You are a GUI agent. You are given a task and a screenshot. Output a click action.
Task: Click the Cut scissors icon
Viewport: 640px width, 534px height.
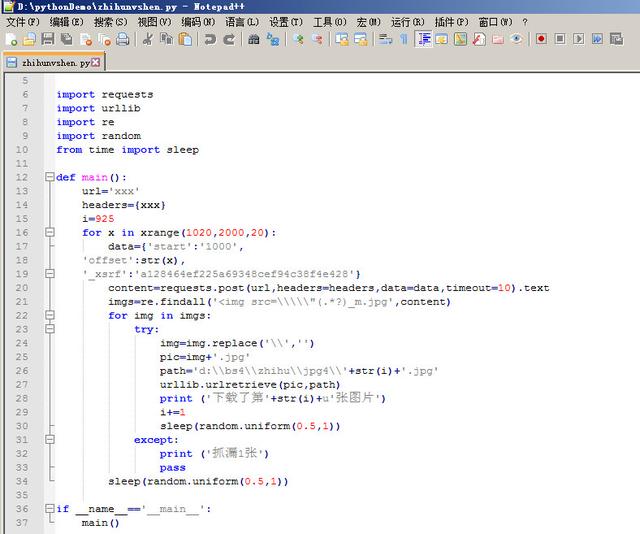pyautogui.click(x=148, y=39)
